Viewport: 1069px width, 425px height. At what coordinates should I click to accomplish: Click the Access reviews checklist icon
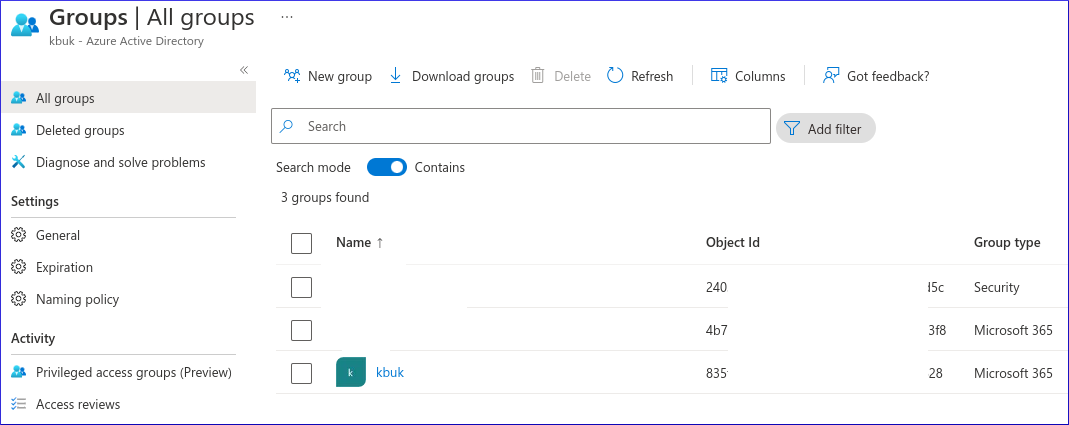click(18, 404)
